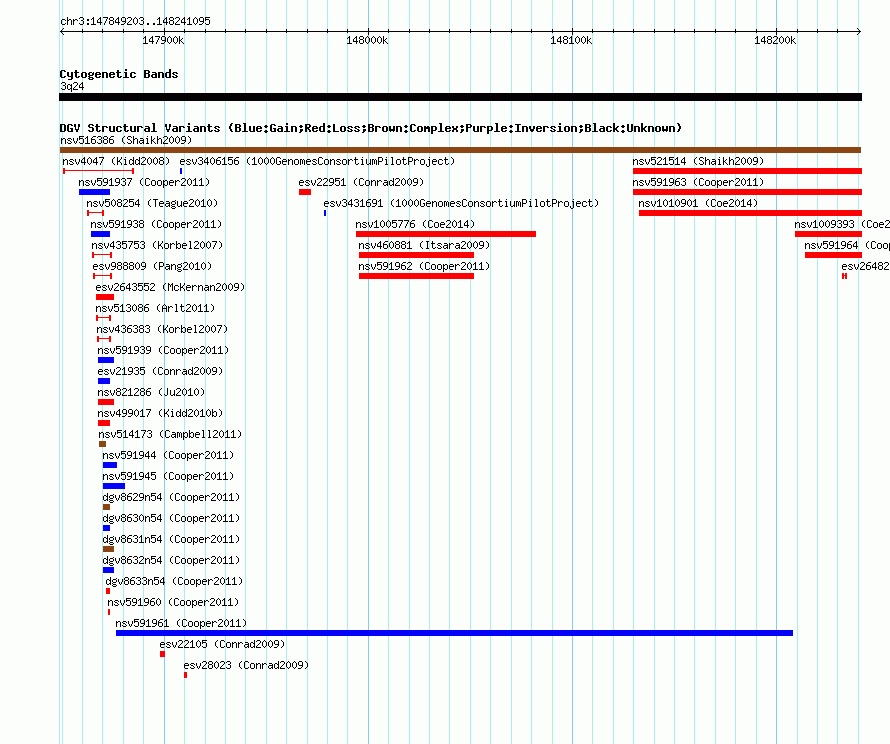Select nsv521514 (Shaikh2009) label
Image resolution: width=890 pixels, height=744 pixels.
[x=698, y=161]
